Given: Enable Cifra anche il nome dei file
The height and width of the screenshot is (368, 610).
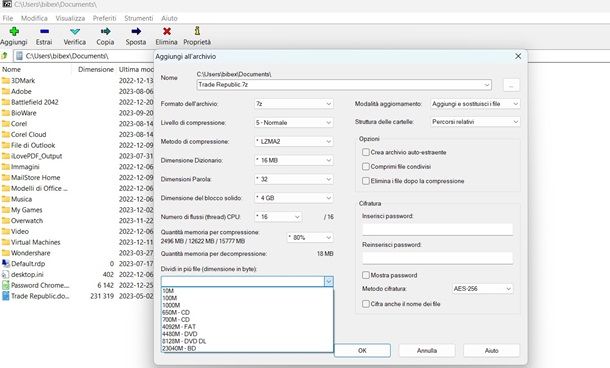Looking at the screenshot, I should tap(366, 304).
